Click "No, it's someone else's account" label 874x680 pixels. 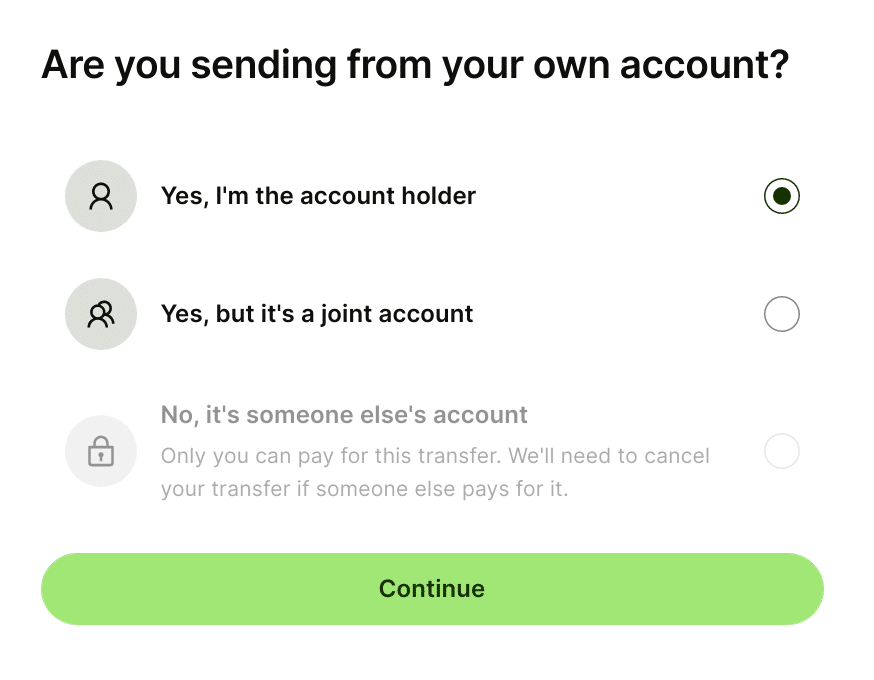tap(344, 415)
